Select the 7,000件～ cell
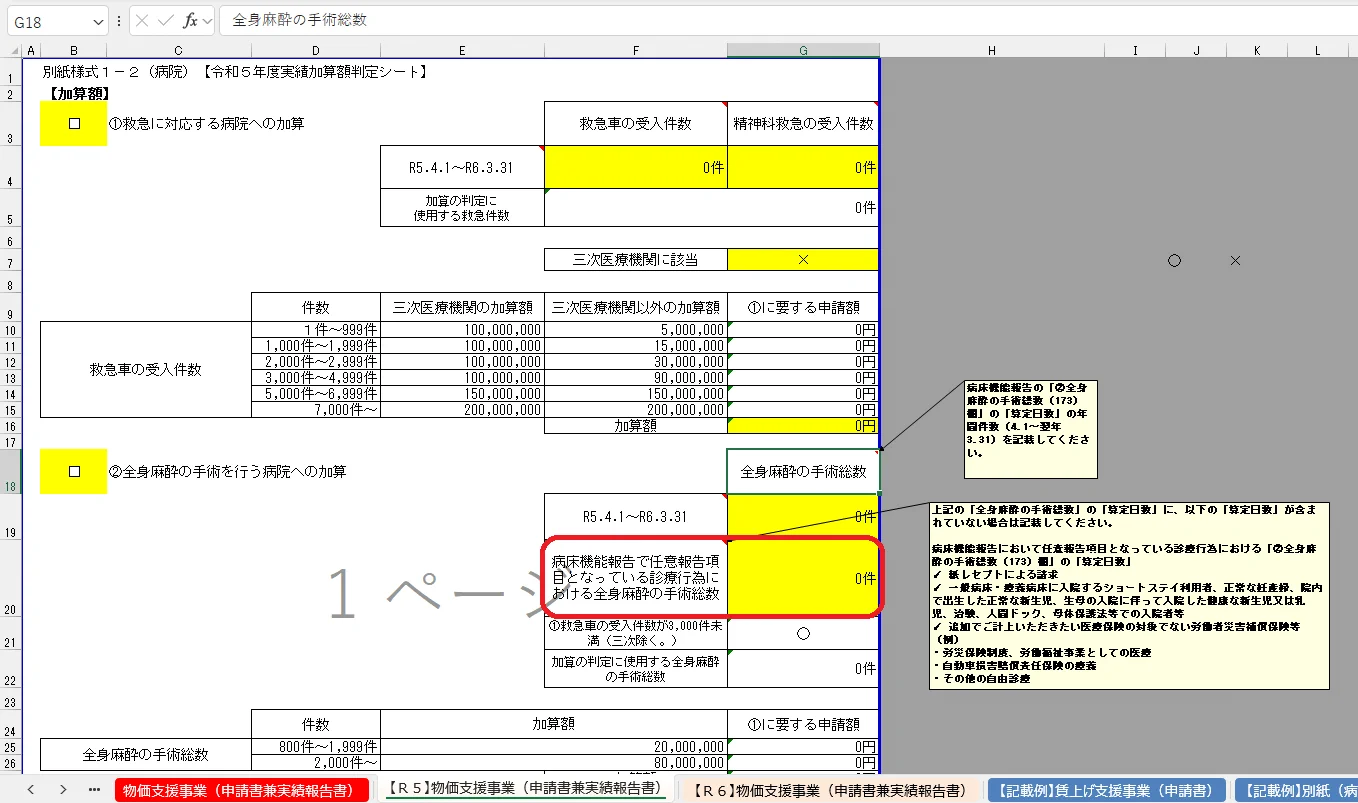 click(x=315, y=409)
